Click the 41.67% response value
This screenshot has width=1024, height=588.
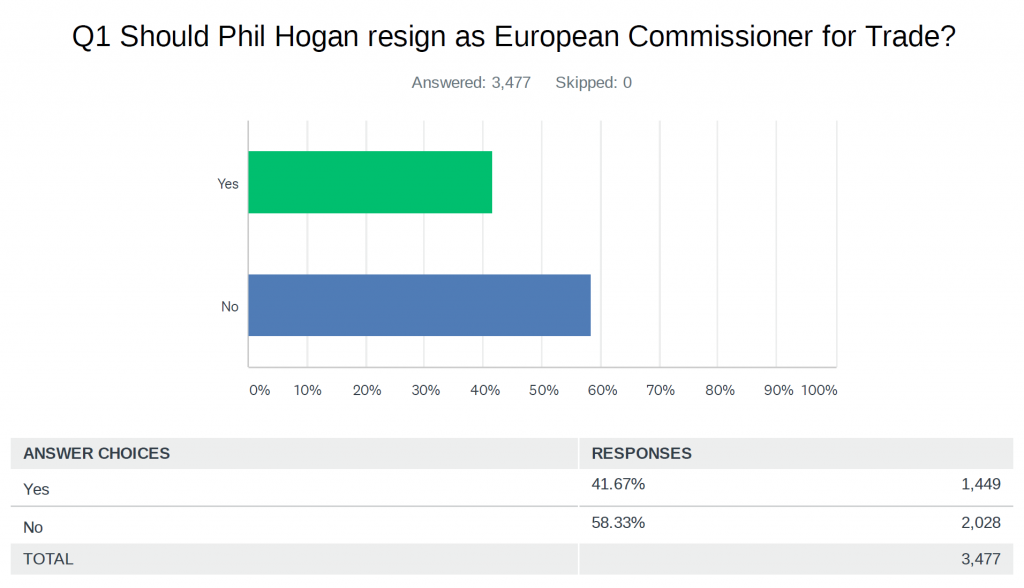618,485
